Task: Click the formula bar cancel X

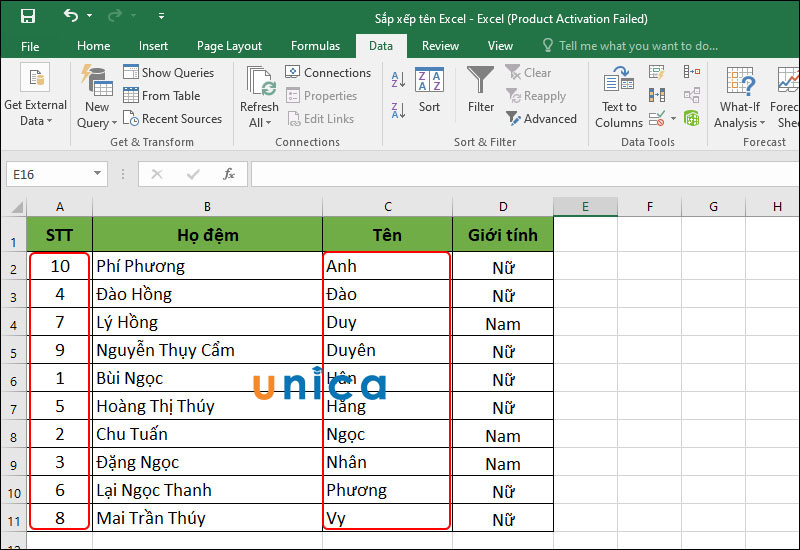Action: point(157,174)
